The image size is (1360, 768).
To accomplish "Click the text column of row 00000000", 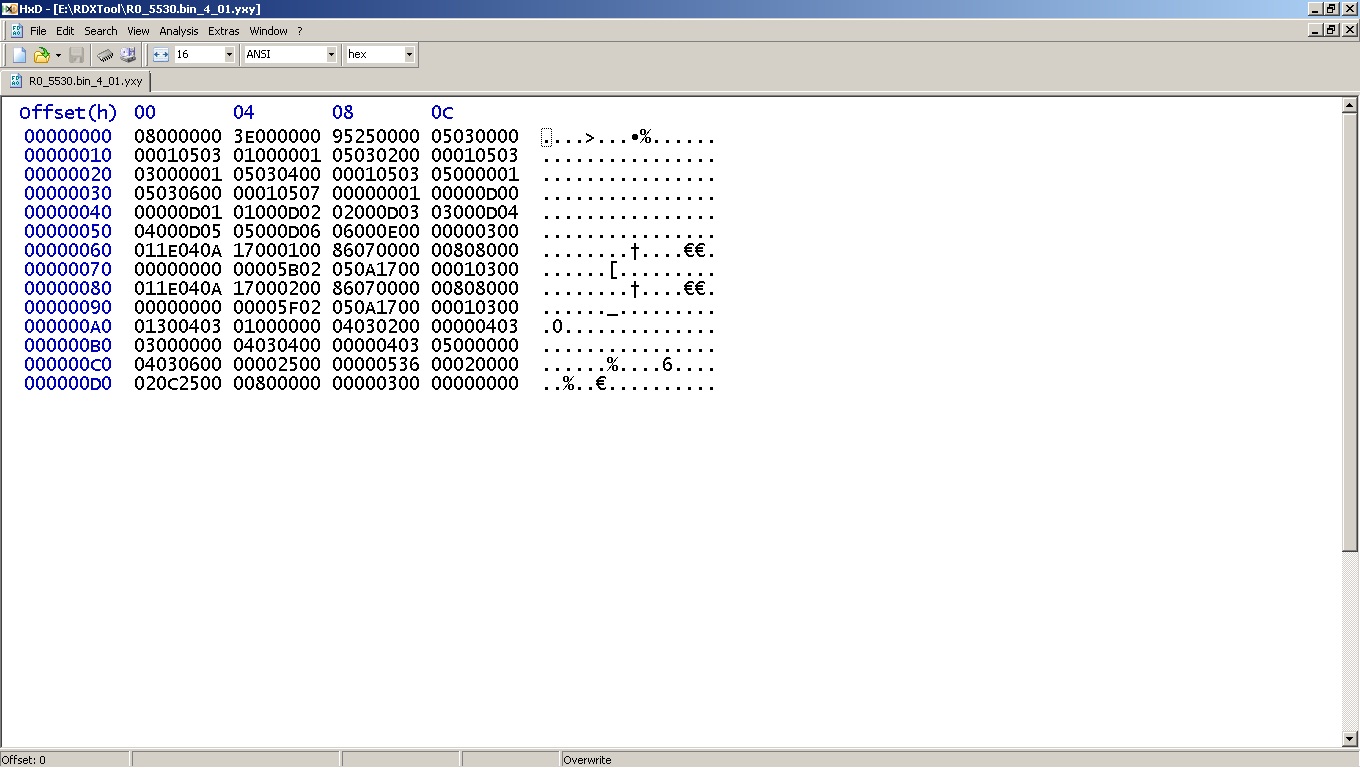I will coord(629,137).
